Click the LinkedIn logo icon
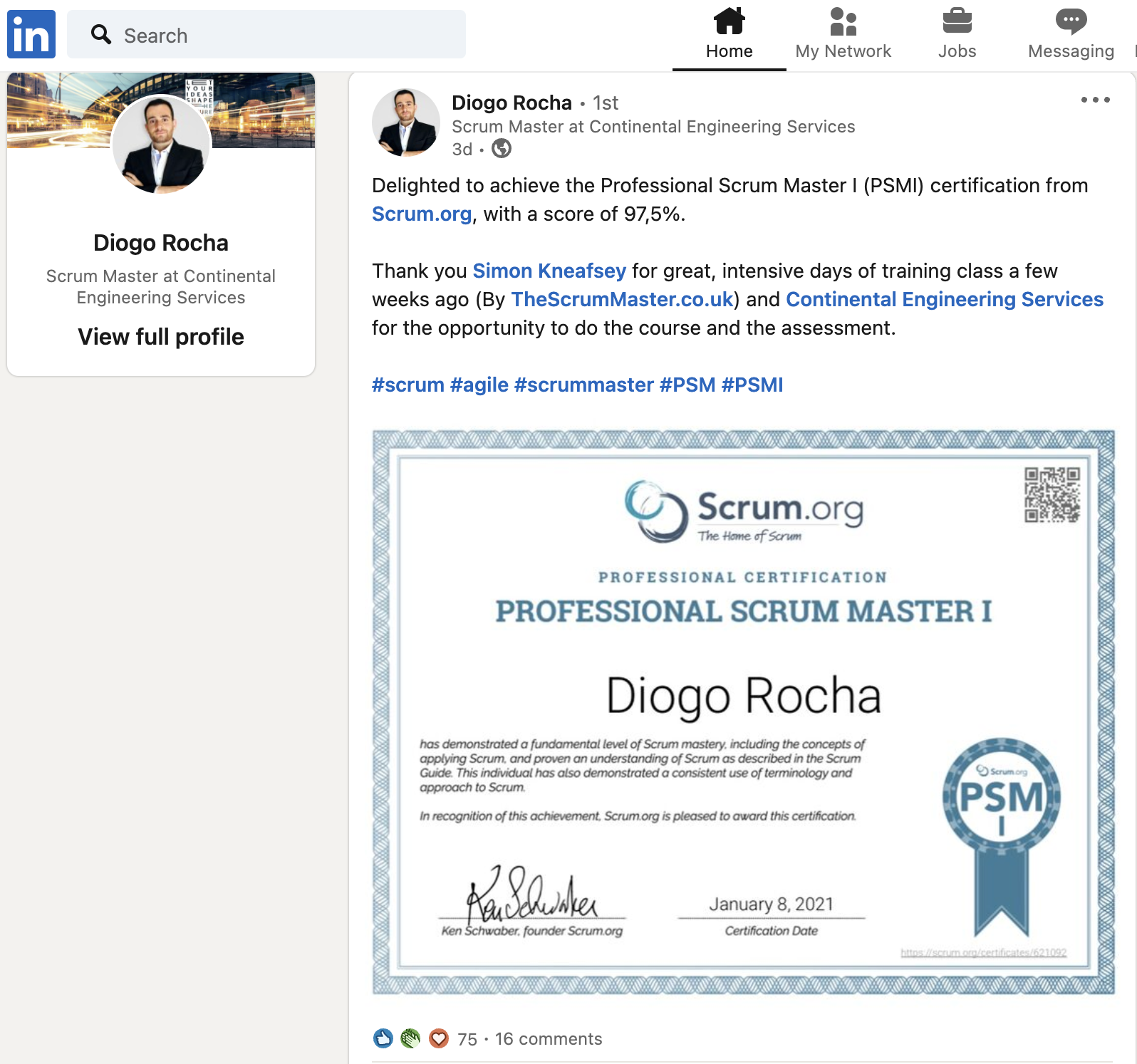 [31, 34]
